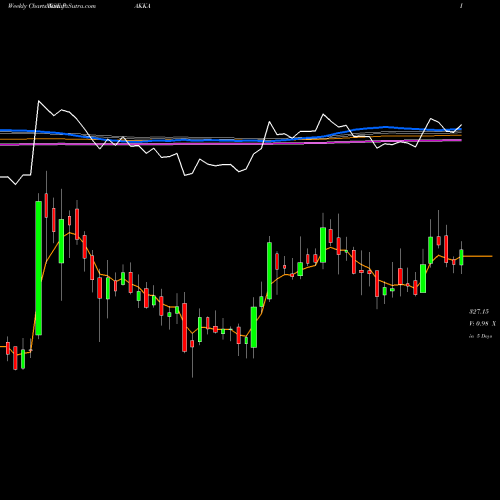Screen dimensions: 500x500
Task: Click the last green candle on the right
Action: point(461,257)
